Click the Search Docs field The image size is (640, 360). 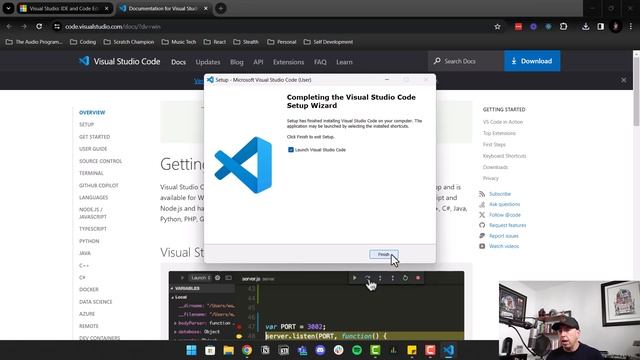(x=466, y=61)
